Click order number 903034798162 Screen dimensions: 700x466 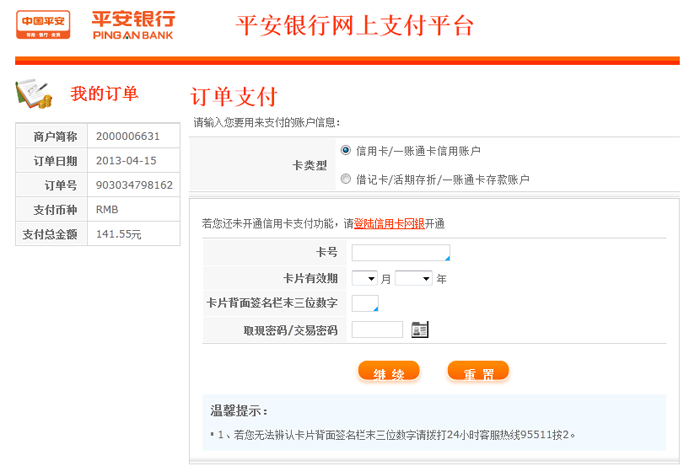pos(134,185)
